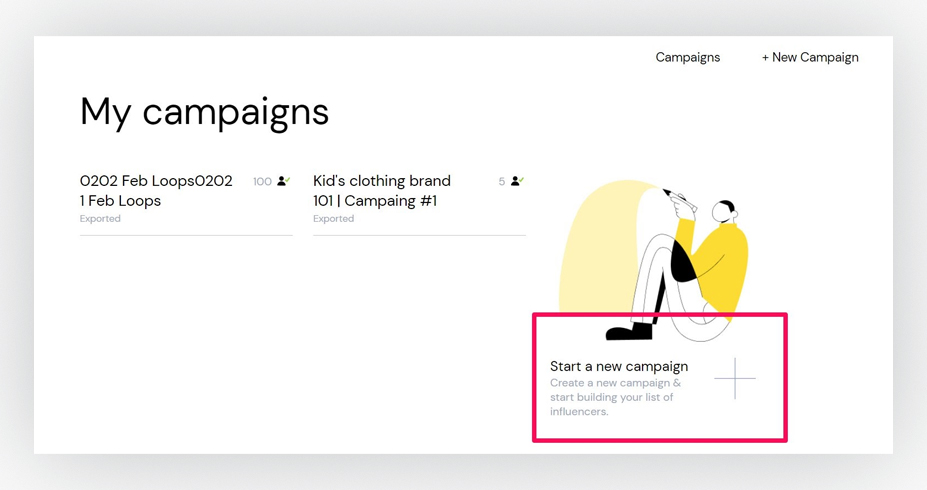Click the Start a new campaign heading

[619, 366]
